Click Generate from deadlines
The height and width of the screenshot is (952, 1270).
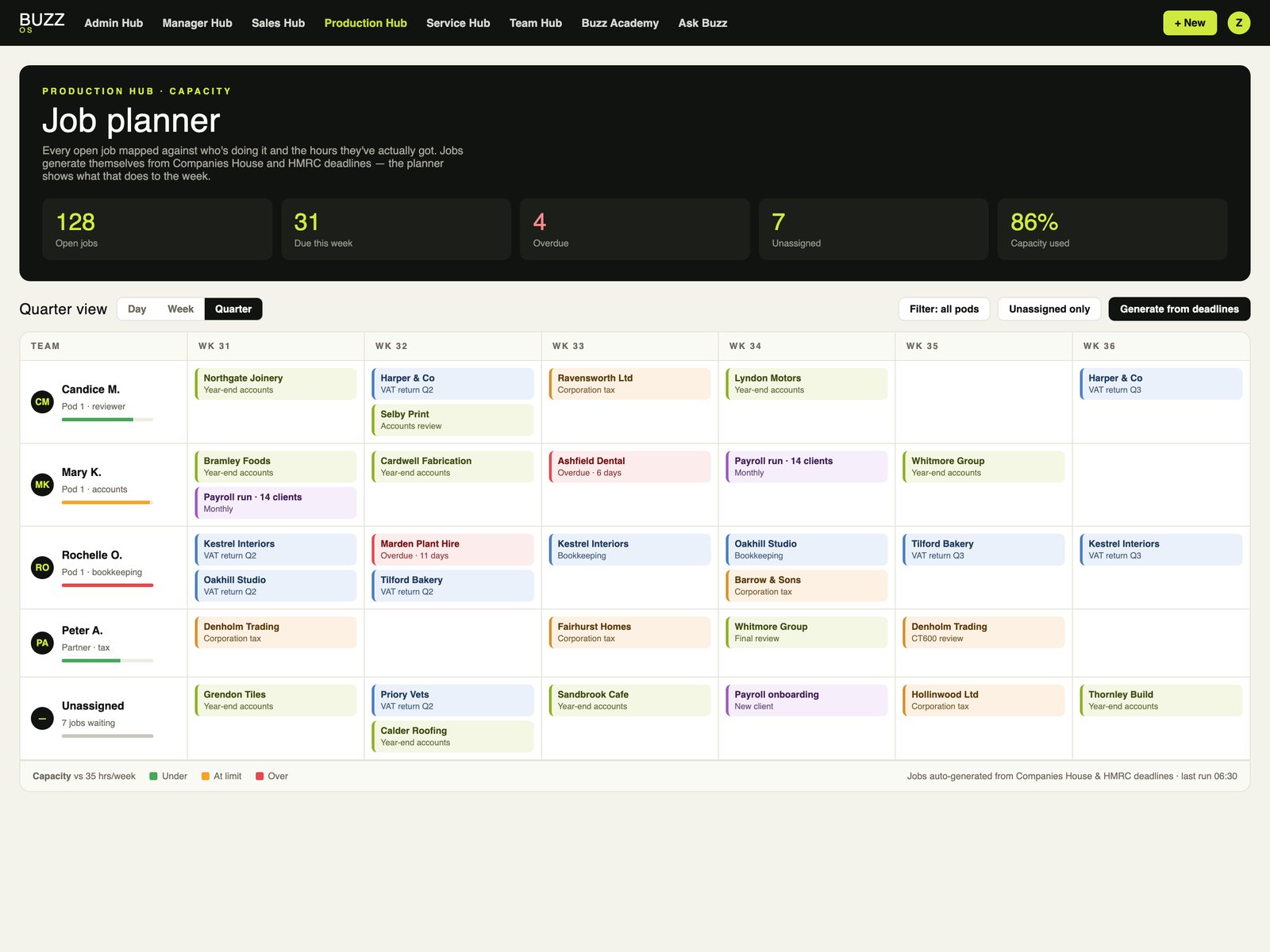[x=1180, y=309]
